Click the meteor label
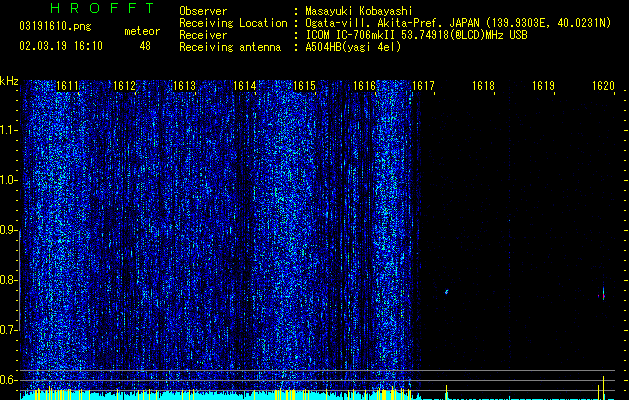The width and height of the screenshot is (629, 400). [142, 31]
